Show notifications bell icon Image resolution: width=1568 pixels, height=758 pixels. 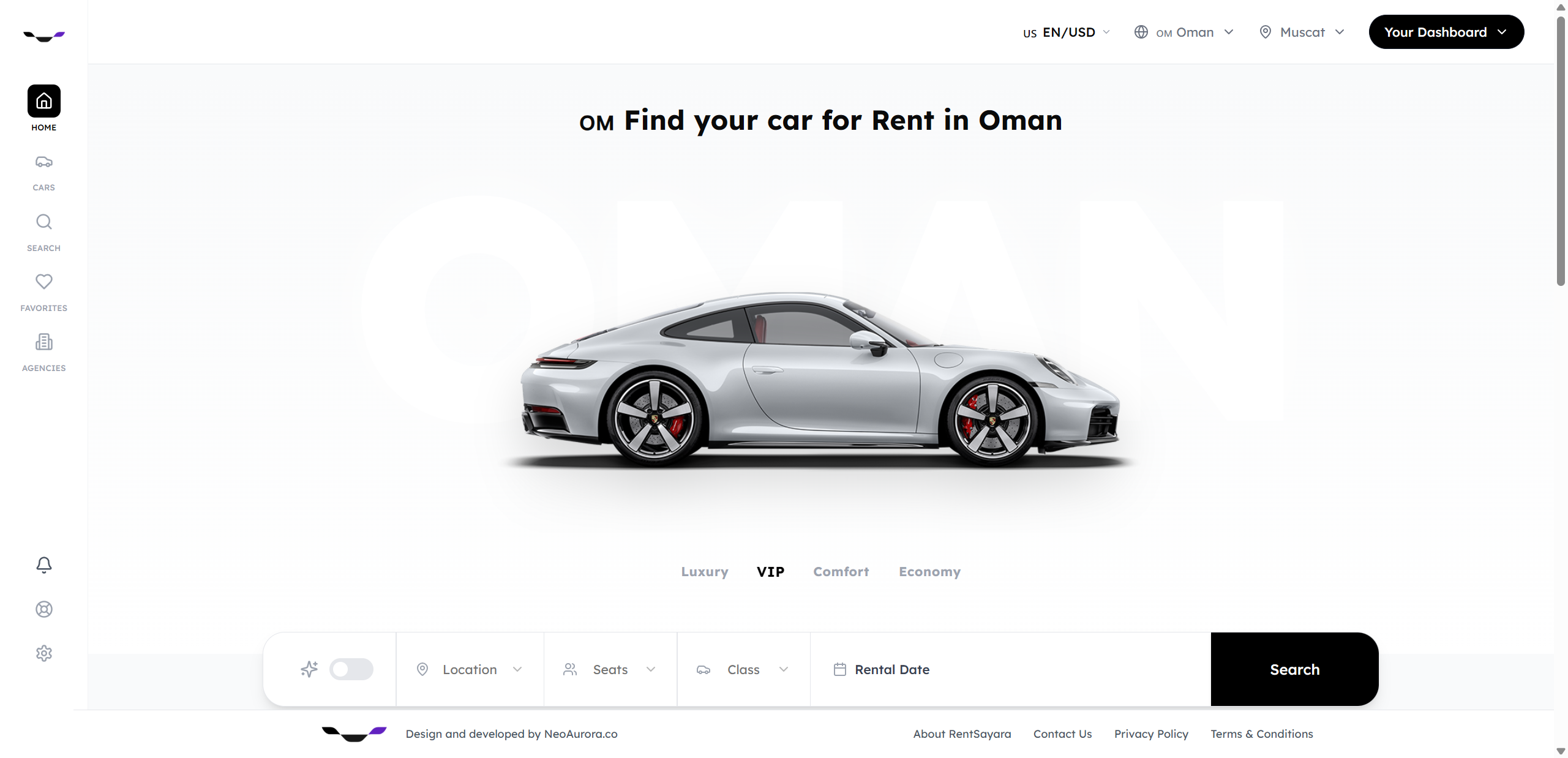pyautogui.click(x=44, y=565)
